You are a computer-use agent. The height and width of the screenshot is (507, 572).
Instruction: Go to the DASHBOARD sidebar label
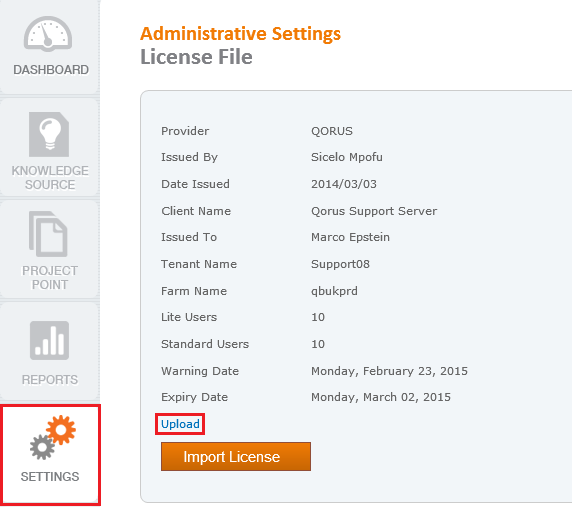point(51,70)
